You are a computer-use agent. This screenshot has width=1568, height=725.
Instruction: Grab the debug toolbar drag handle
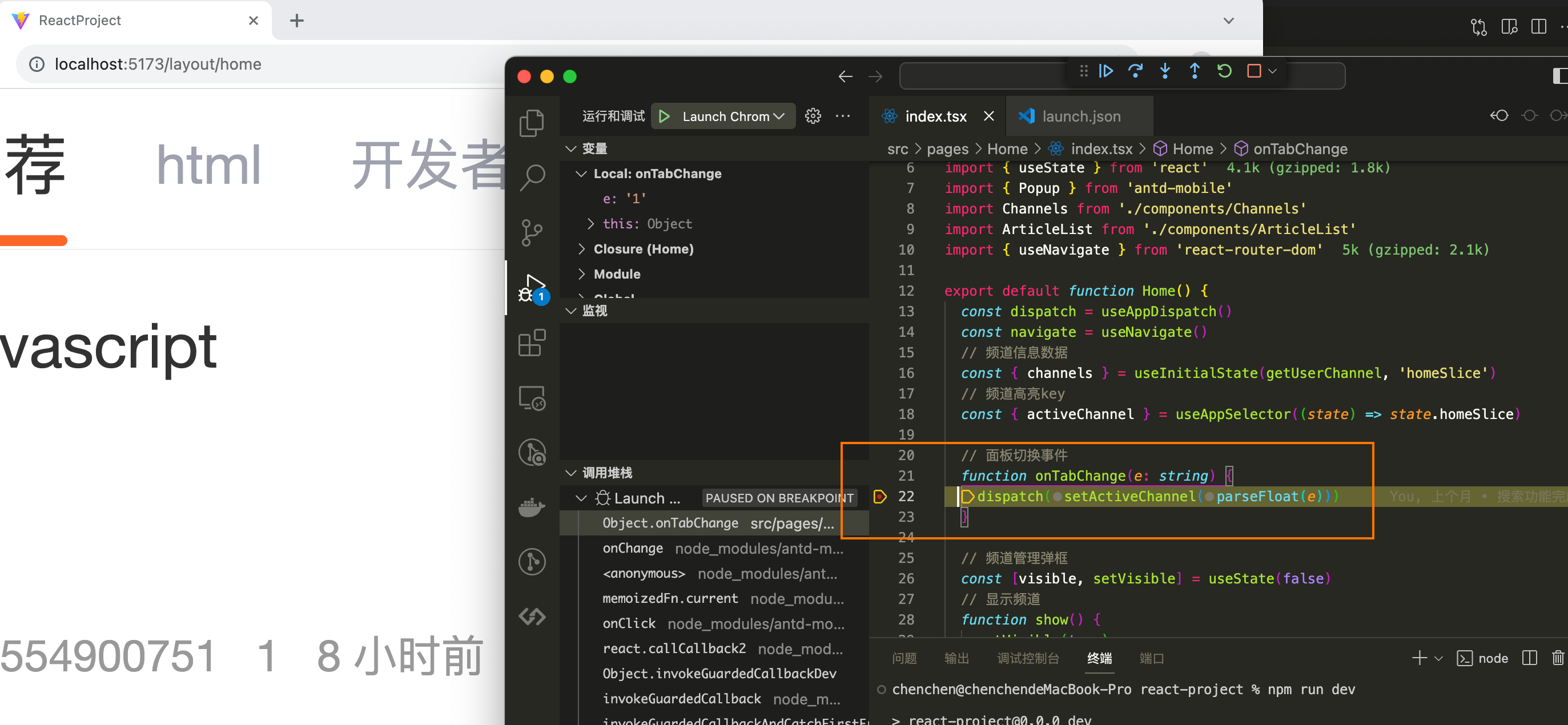pos(1084,71)
